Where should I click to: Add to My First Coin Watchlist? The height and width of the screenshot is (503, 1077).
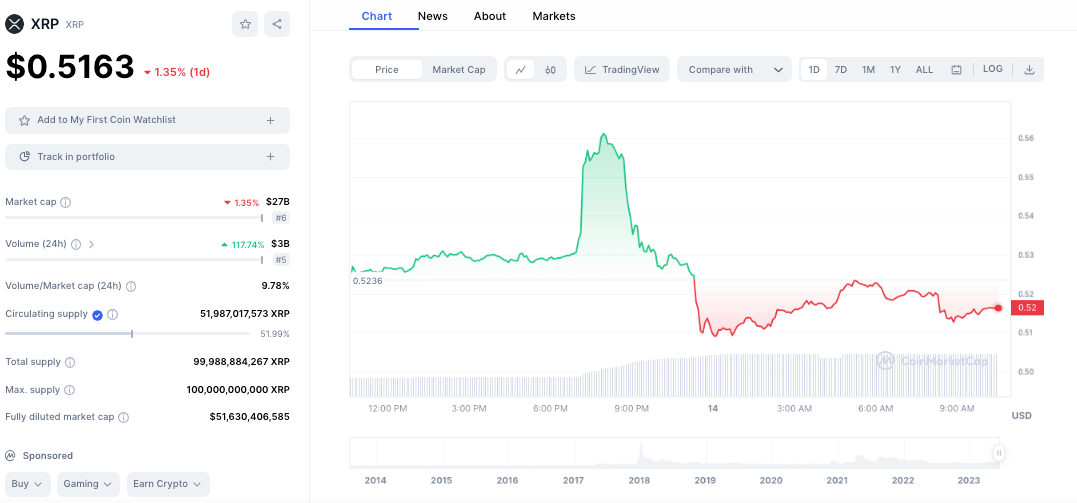(x=147, y=120)
